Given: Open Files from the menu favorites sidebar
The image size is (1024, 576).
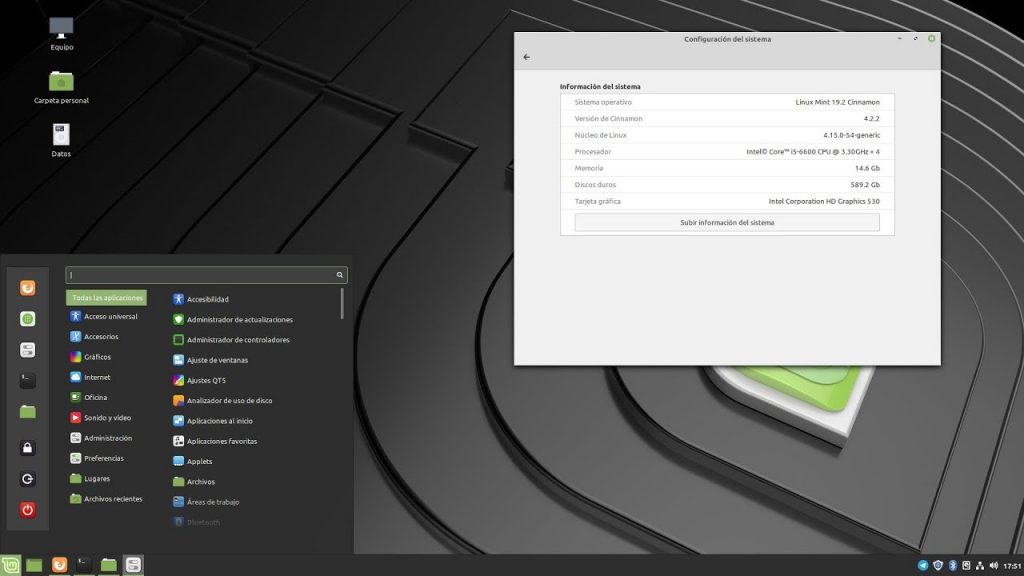Looking at the screenshot, I should click(x=27, y=411).
